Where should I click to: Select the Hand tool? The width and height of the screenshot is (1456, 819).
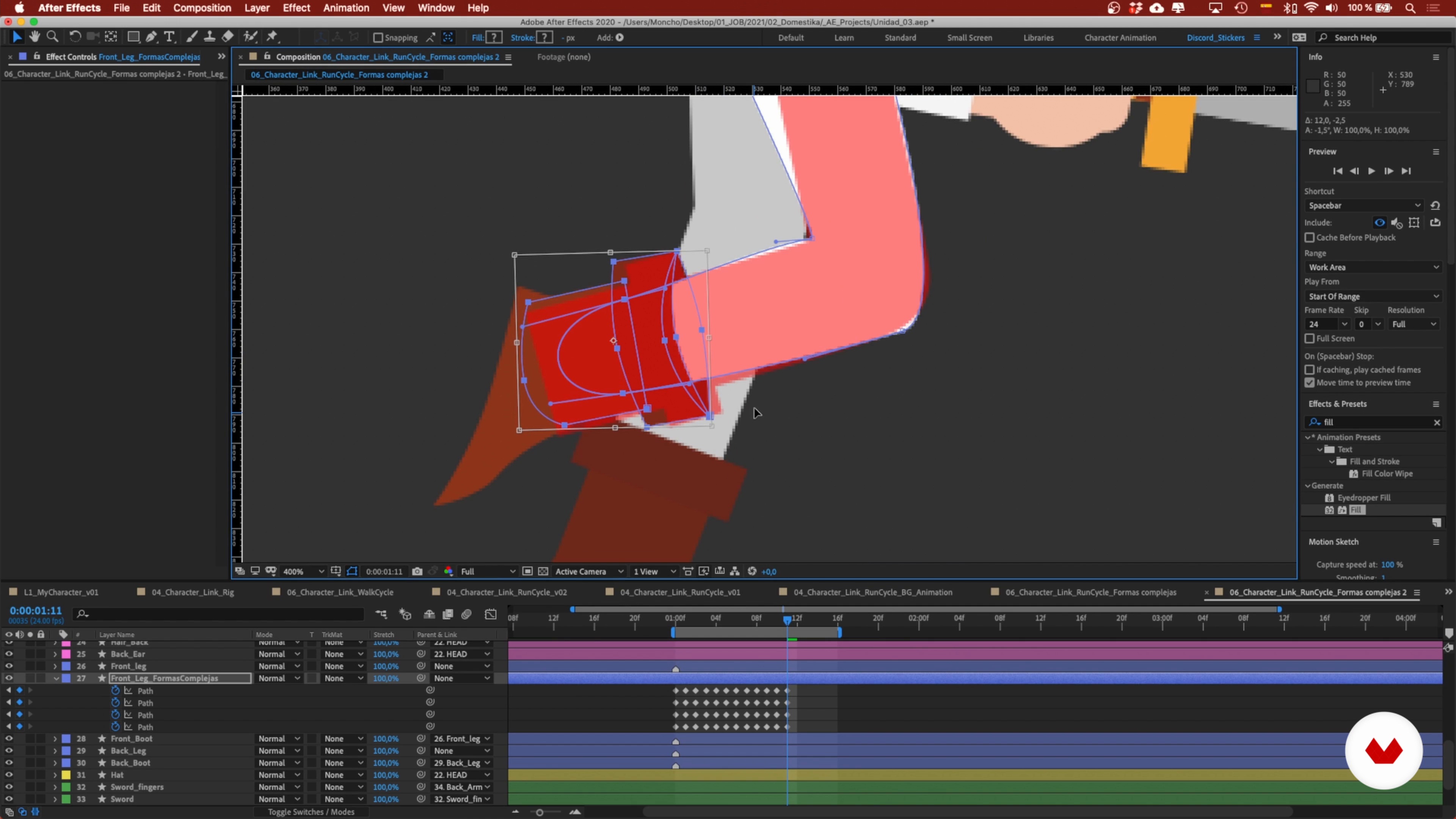35,37
